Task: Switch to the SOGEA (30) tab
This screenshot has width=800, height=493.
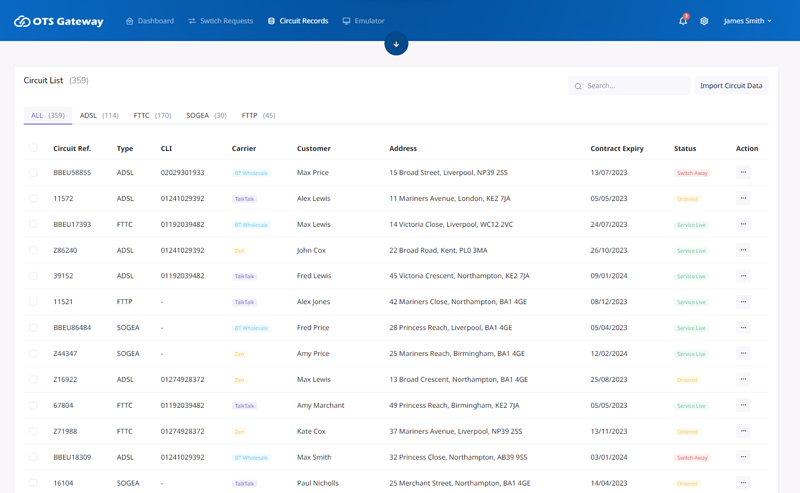Action: (x=206, y=115)
